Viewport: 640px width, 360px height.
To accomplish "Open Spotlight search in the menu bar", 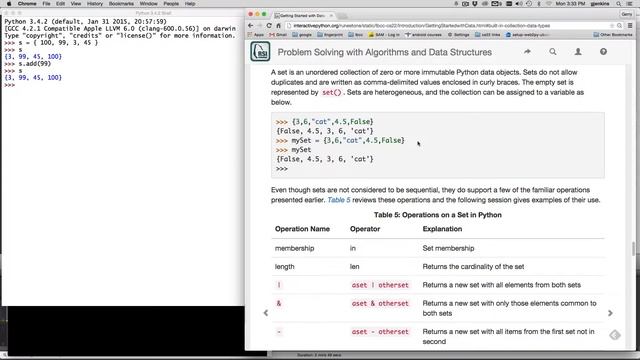I will pyautogui.click(x=619, y=4).
